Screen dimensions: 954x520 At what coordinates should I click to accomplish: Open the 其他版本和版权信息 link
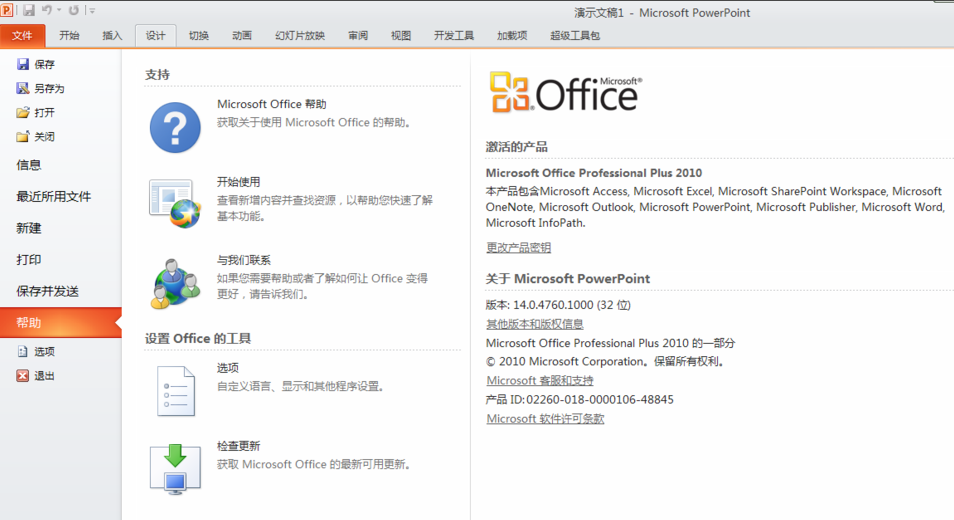(x=535, y=324)
